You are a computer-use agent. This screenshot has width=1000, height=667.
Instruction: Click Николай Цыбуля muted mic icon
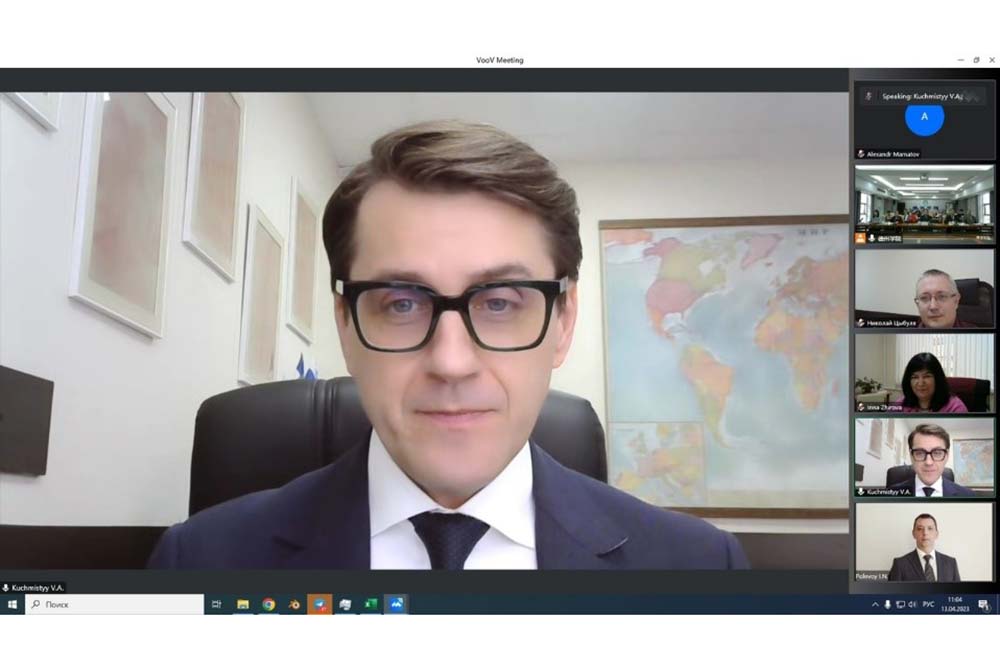click(x=861, y=323)
